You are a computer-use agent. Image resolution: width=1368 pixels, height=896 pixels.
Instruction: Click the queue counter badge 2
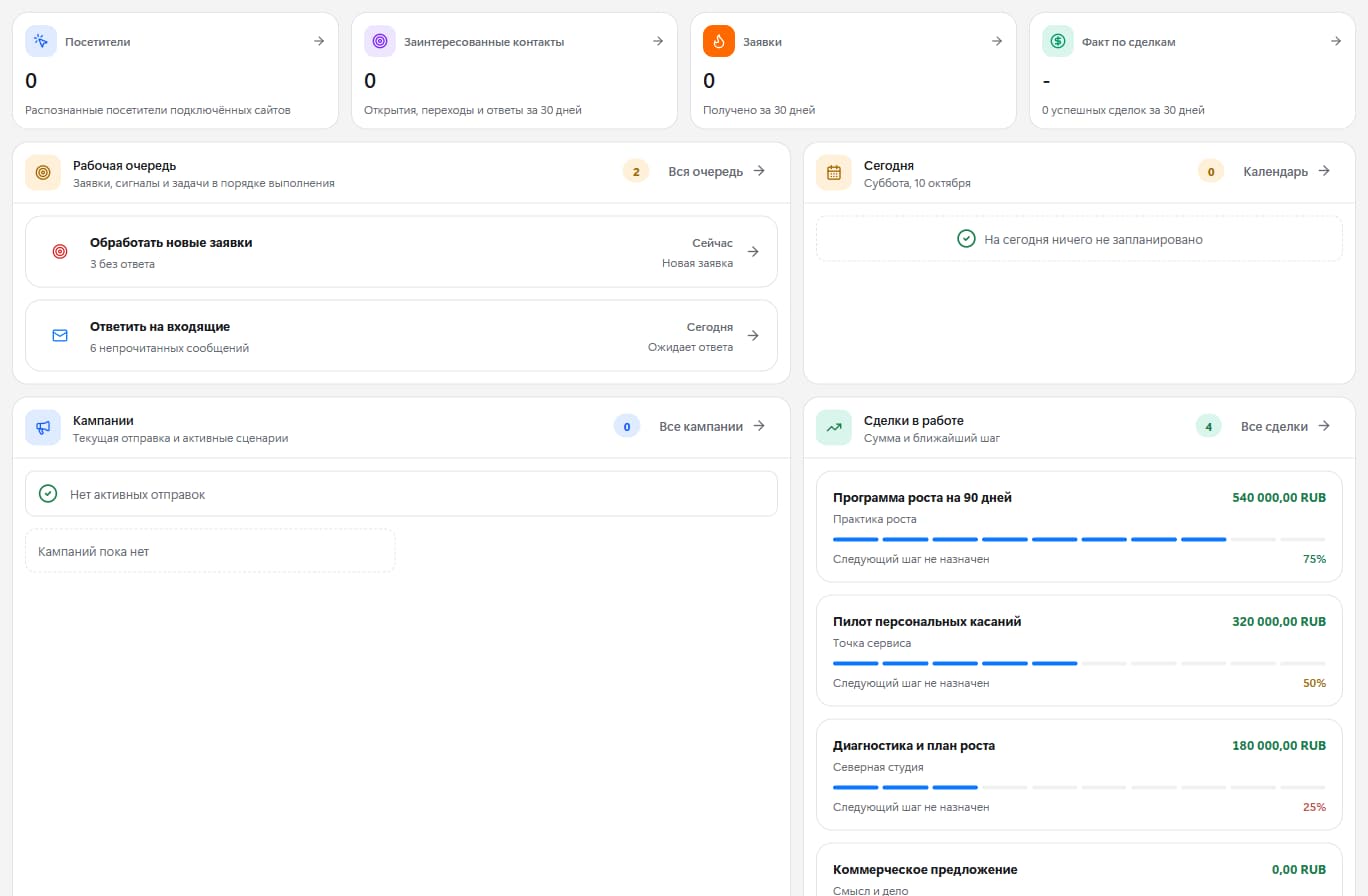(x=636, y=171)
